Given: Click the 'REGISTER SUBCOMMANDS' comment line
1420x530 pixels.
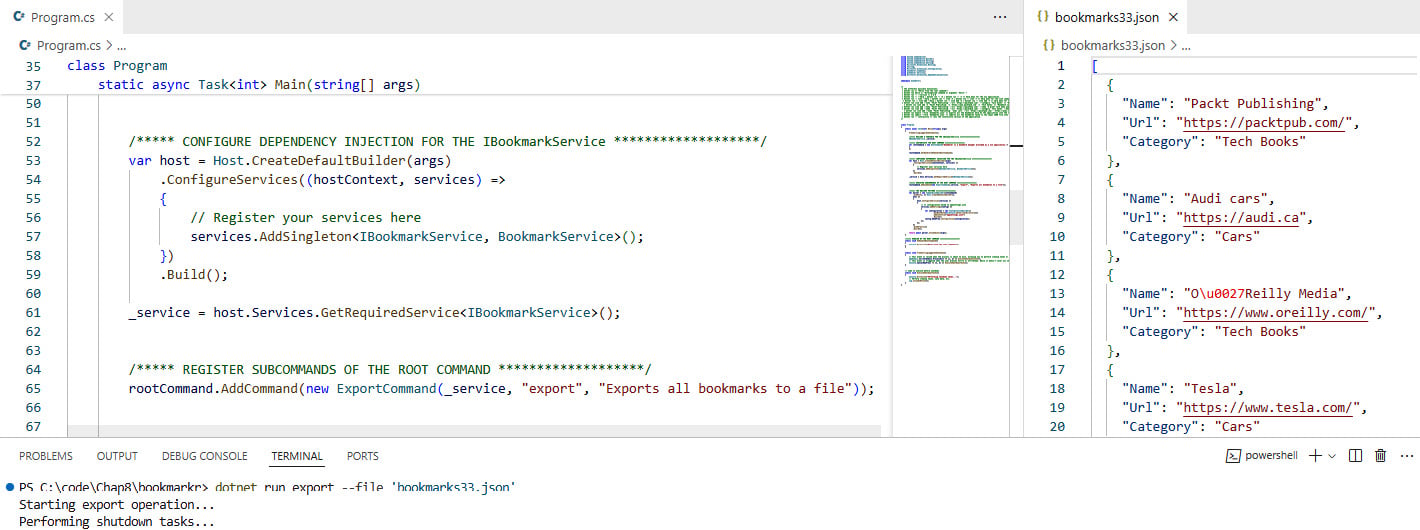Looking at the screenshot, I should point(390,369).
